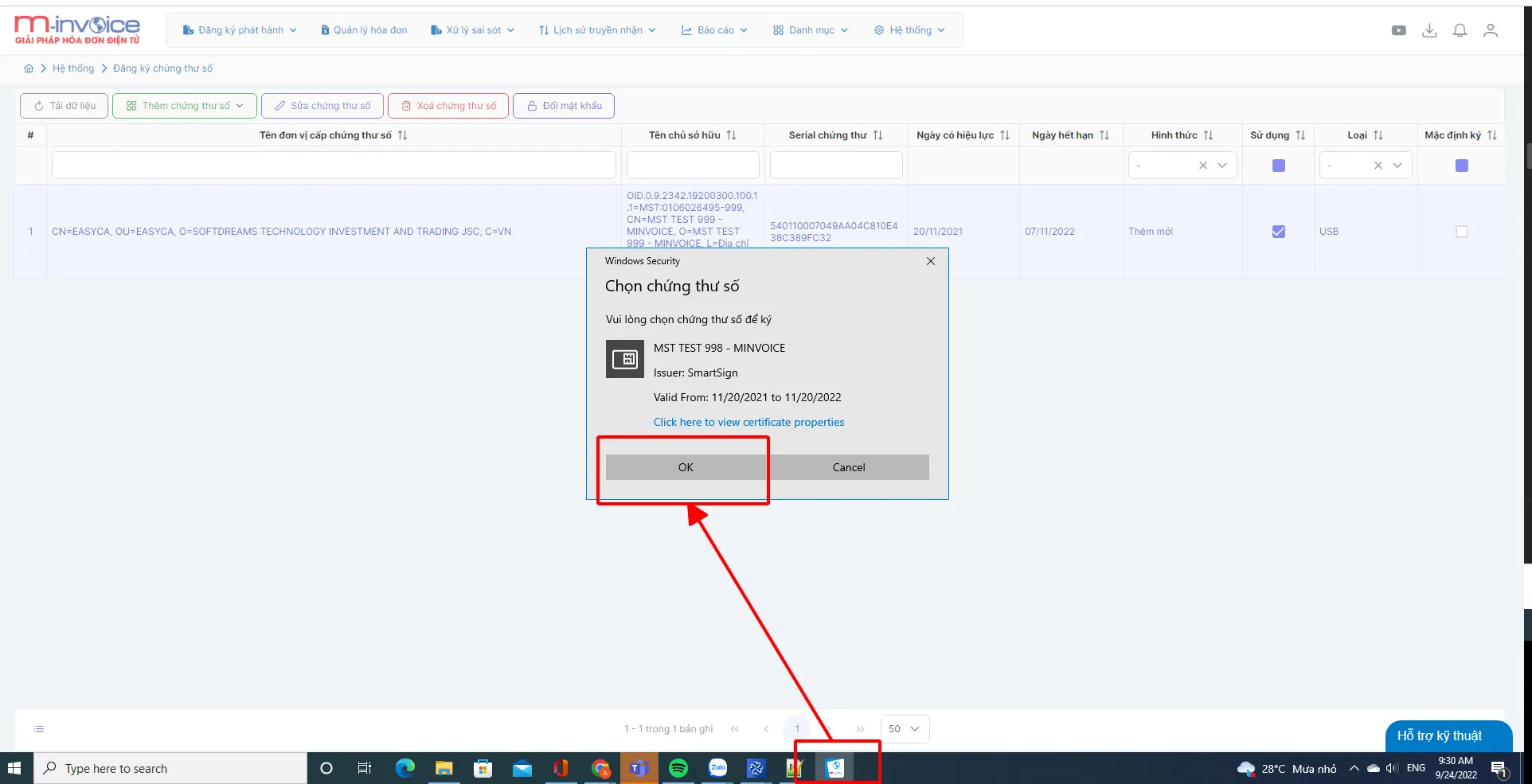Screen dimensions: 1532x784
Task: Open Đăng ký phát hành menu
Action: pos(240,30)
